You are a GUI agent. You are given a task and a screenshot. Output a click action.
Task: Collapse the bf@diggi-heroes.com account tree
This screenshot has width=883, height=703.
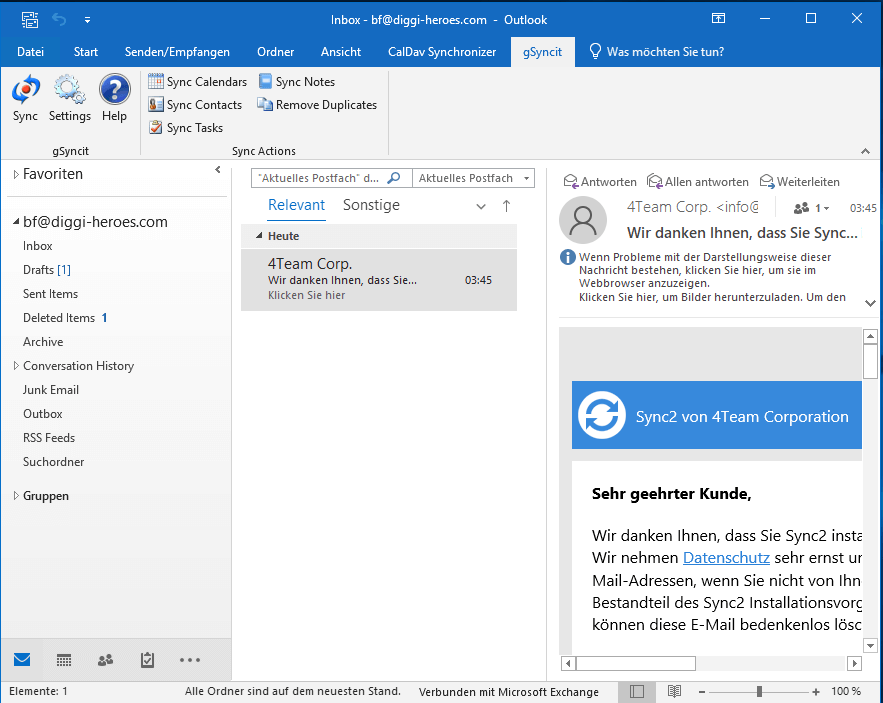16,222
